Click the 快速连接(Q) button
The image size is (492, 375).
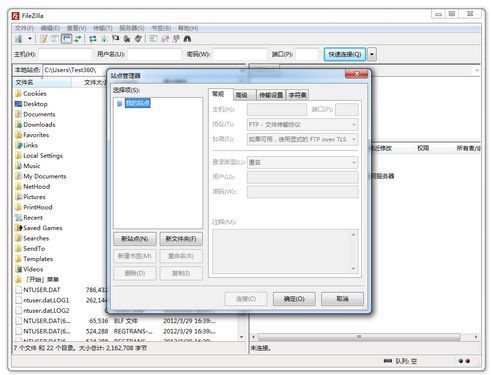pyautogui.click(x=345, y=54)
